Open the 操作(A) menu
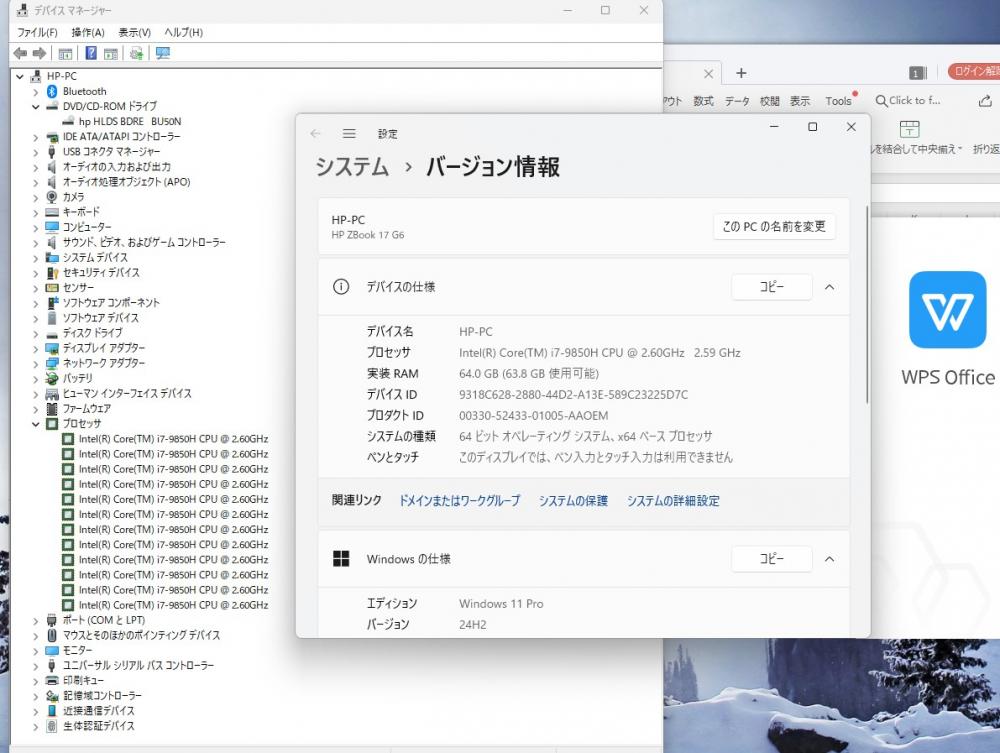Screen dimensions: 1000x753 pos(87,33)
